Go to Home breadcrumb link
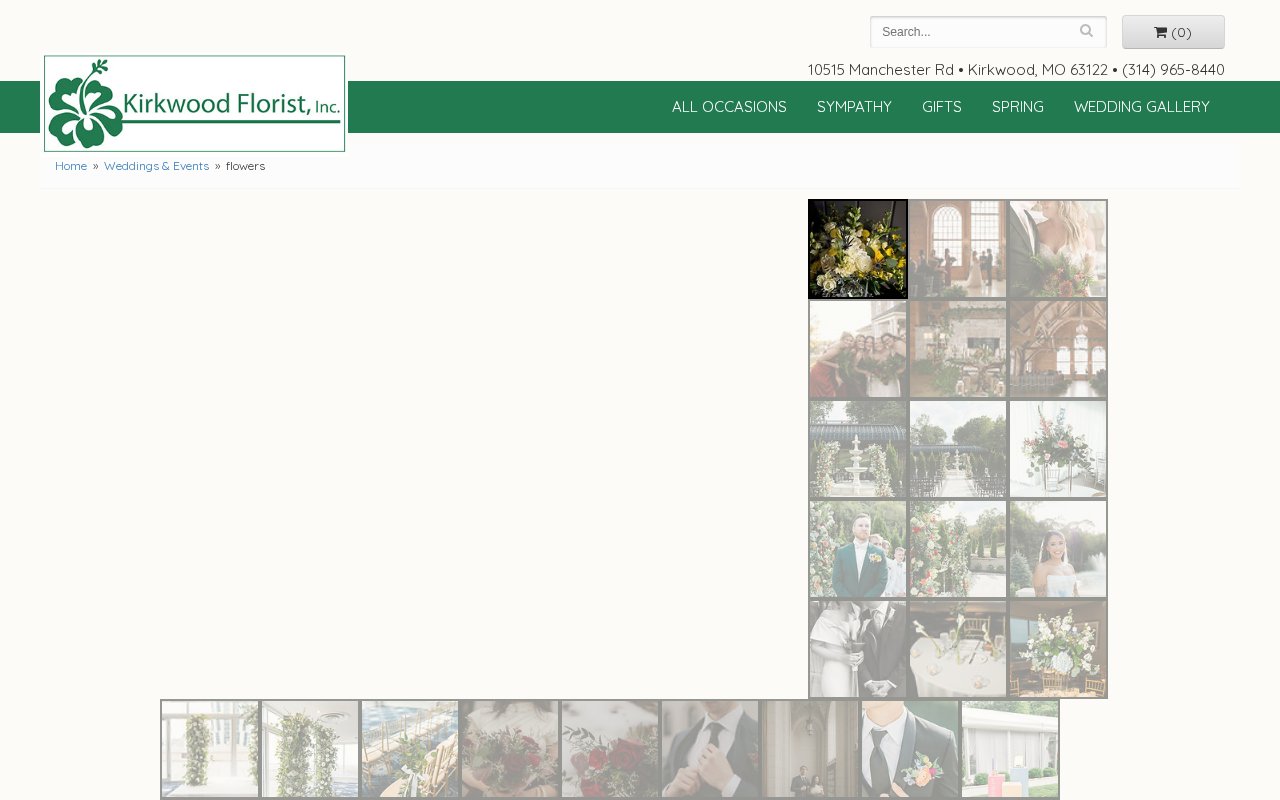Viewport: 1280px width, 800px height. pyautogui.click(x=71, y=166)
